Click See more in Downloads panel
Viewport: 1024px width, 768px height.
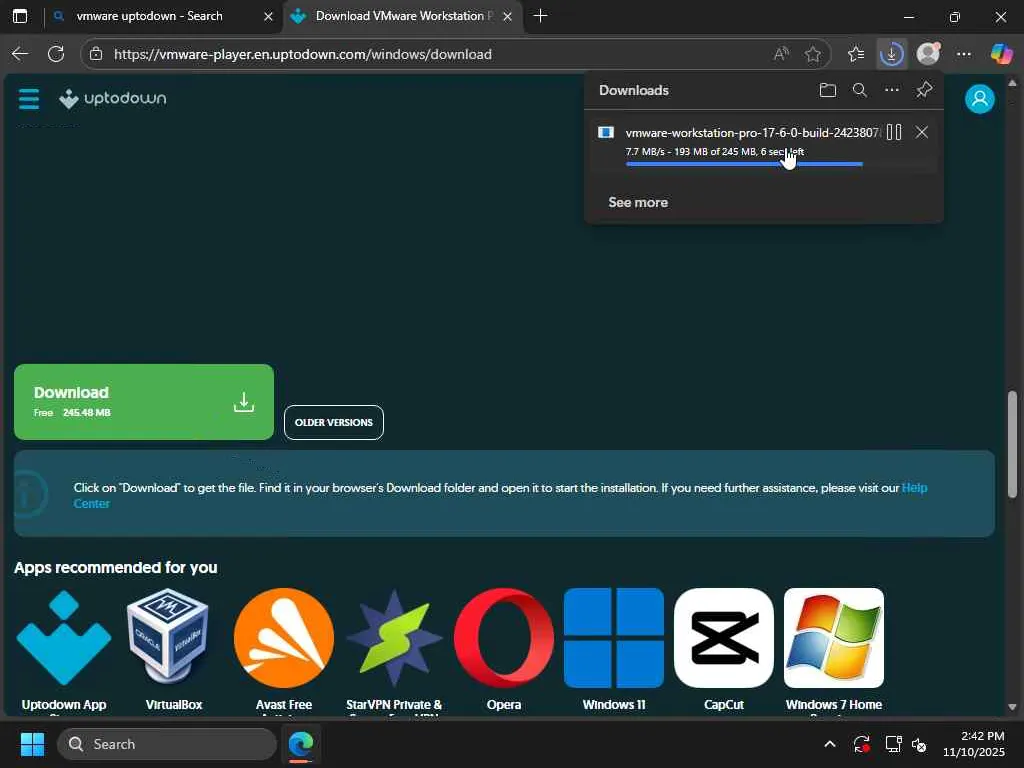[x=638, y=202]
